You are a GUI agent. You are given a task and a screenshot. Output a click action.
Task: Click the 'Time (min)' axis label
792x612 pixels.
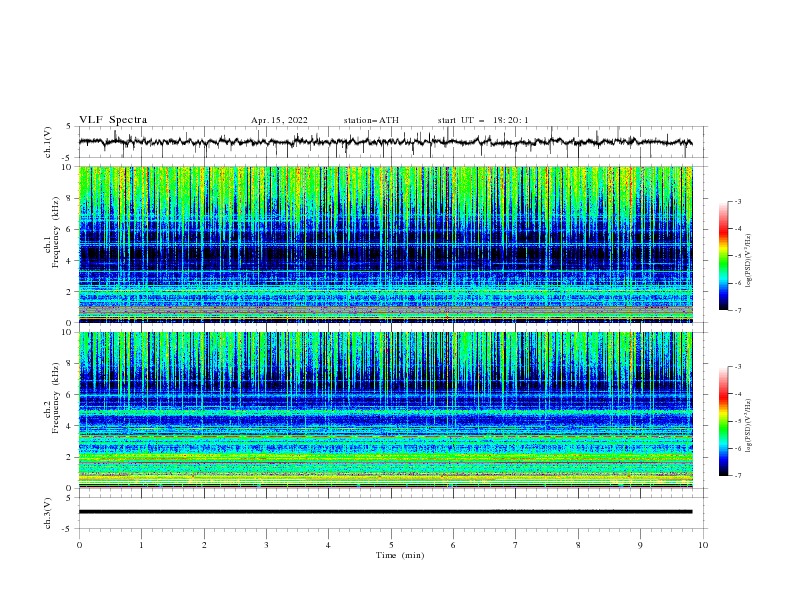click(x=400, y=555)
